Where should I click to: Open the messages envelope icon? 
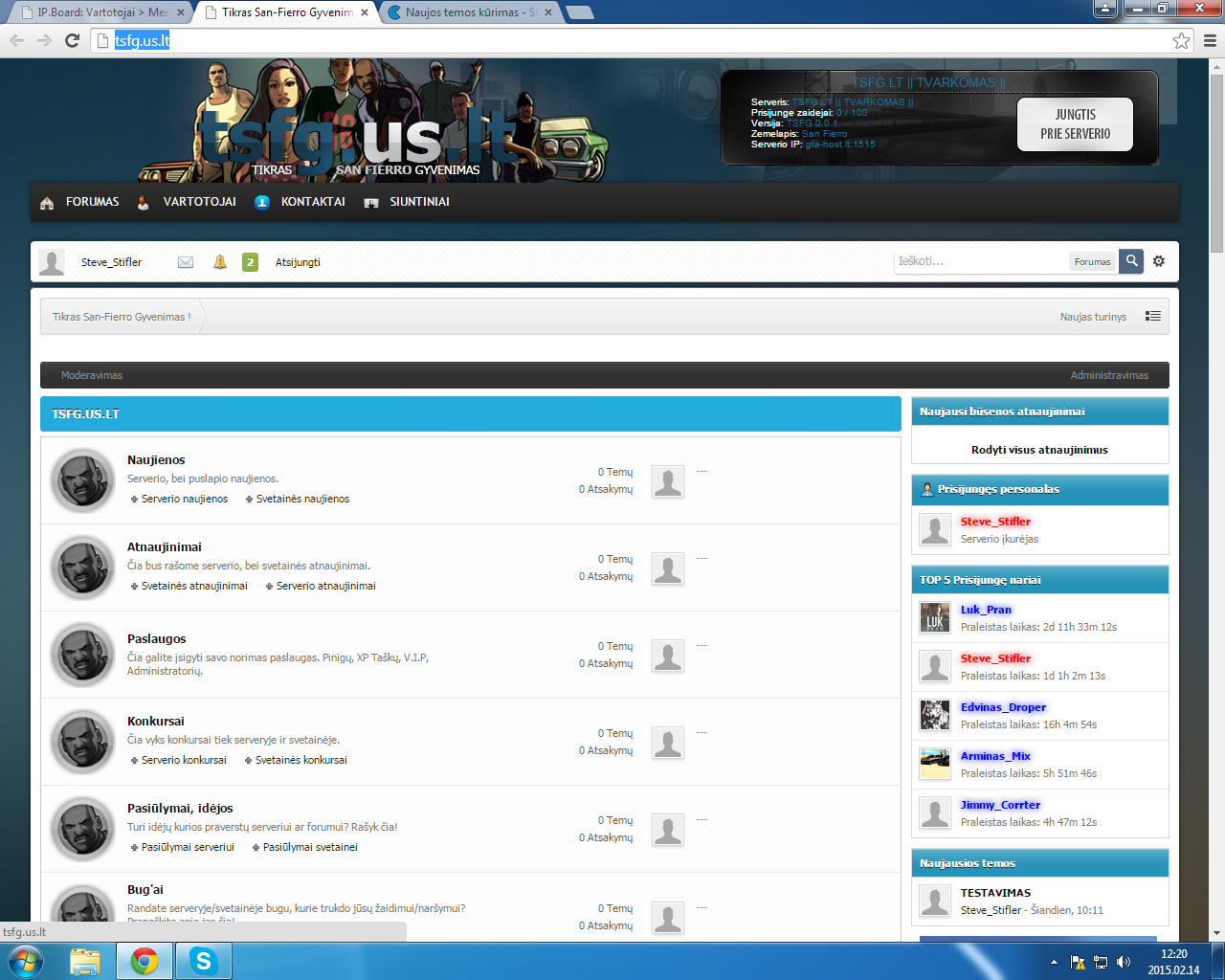[186, 262]
